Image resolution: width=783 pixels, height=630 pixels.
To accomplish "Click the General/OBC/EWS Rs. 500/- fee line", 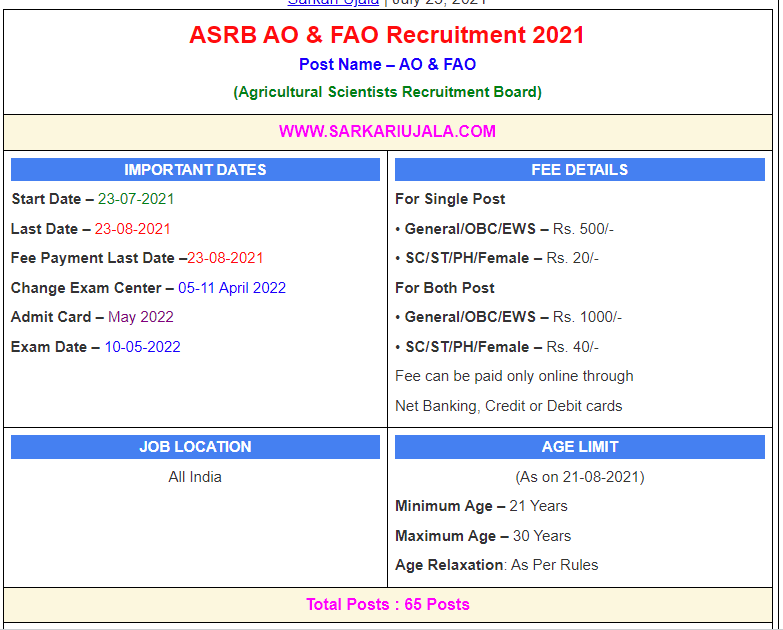I will (x=504, y=229).
